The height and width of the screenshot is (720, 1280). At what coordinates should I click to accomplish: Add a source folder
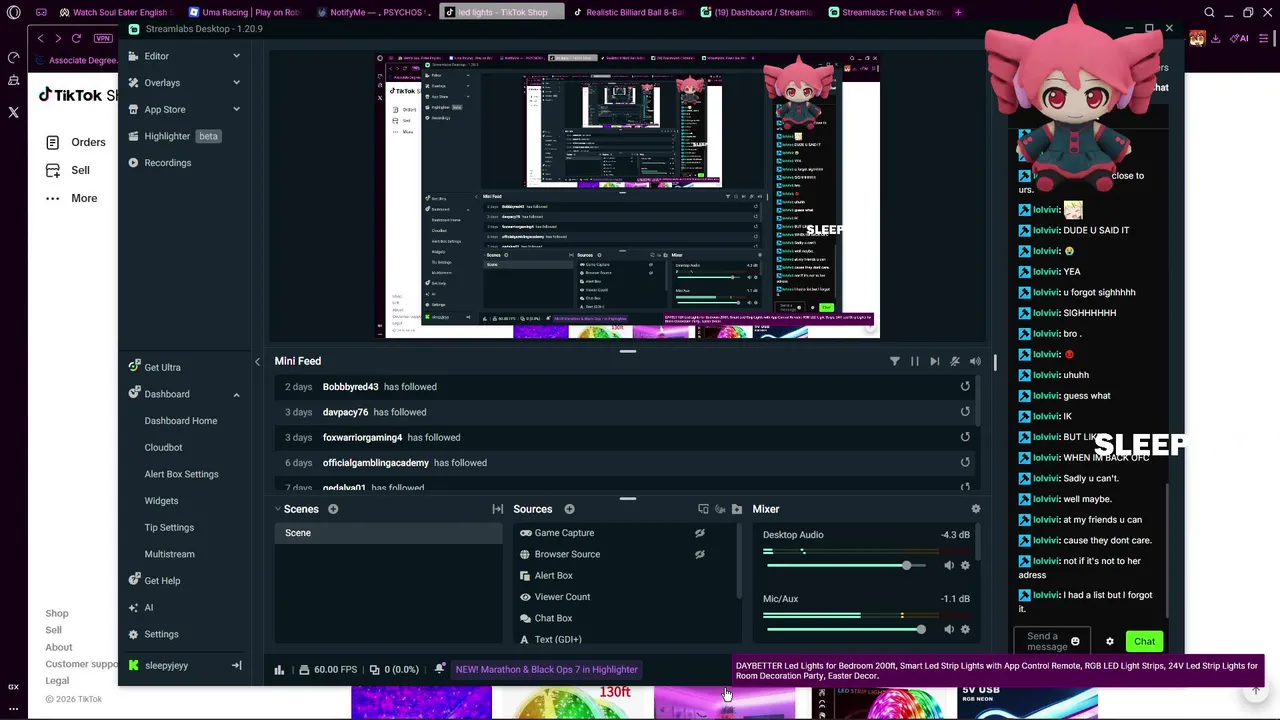click(737, 509)
